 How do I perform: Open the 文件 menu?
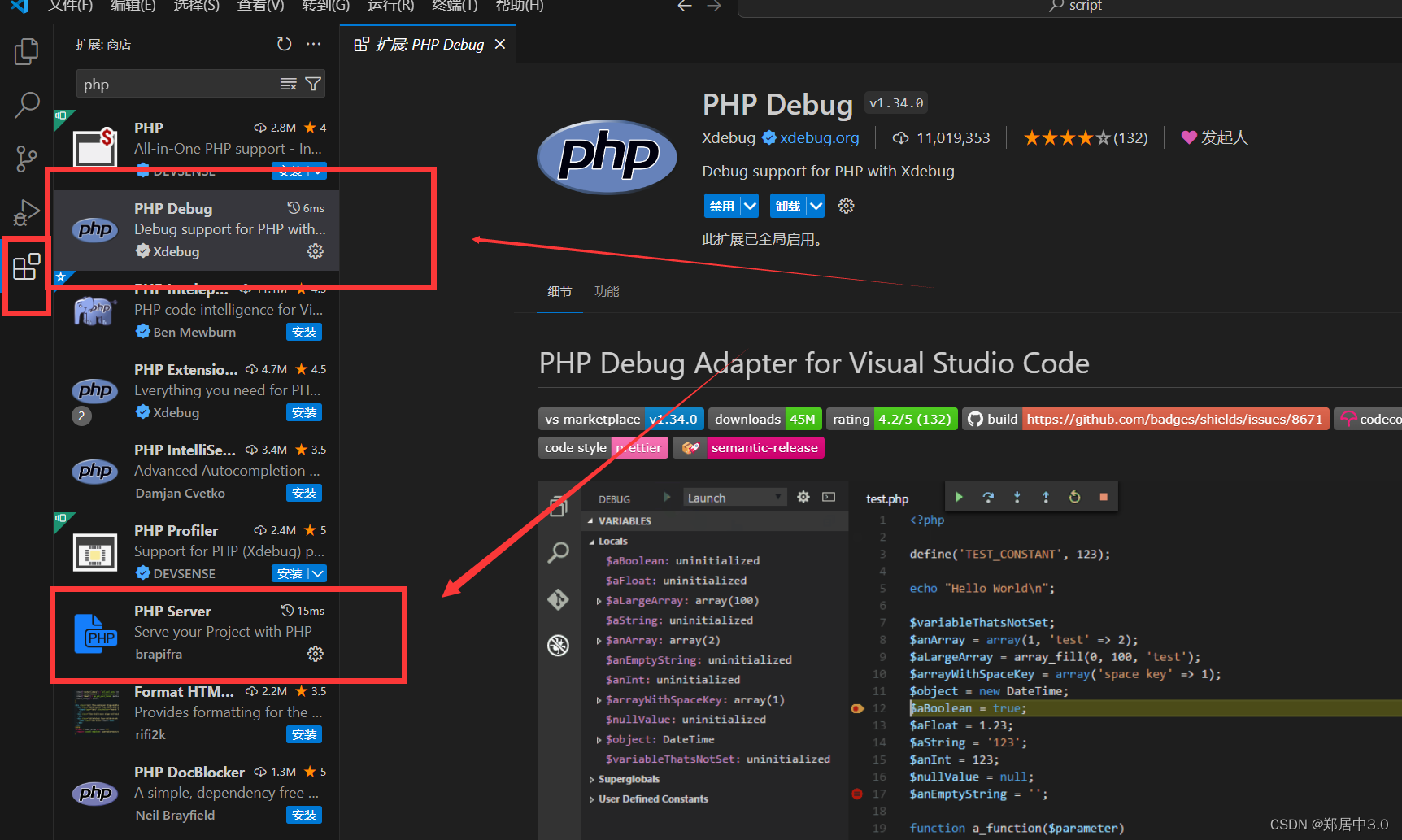[x=70, y=6]
